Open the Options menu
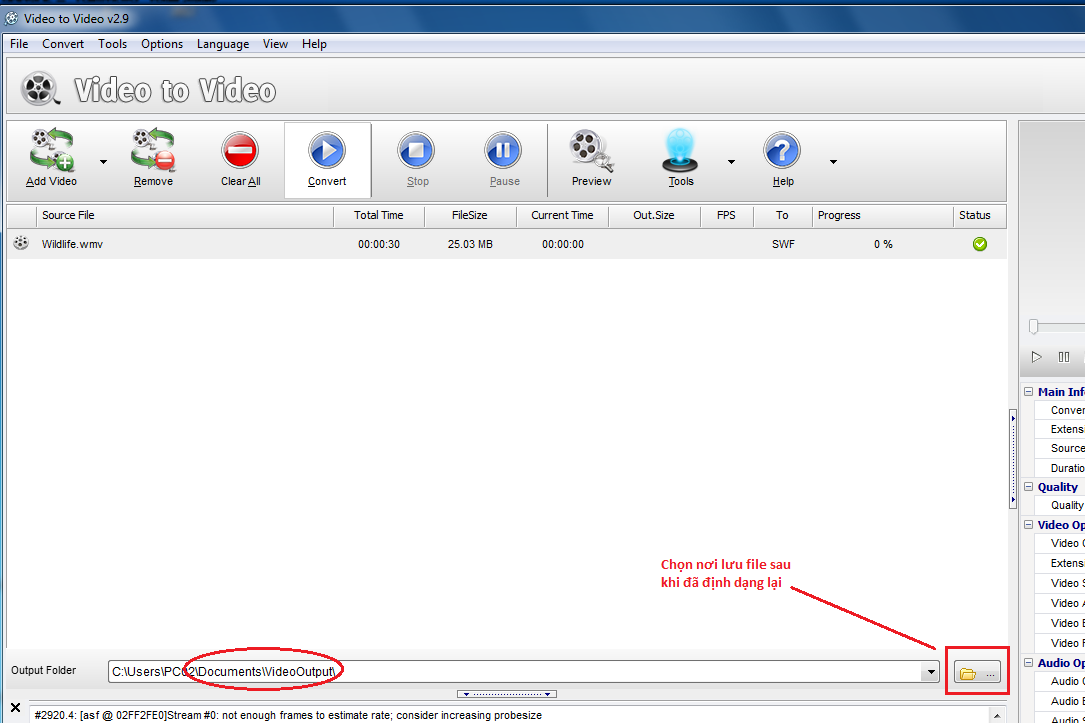This screenshot has width=1085, height=723. [162, 44]
